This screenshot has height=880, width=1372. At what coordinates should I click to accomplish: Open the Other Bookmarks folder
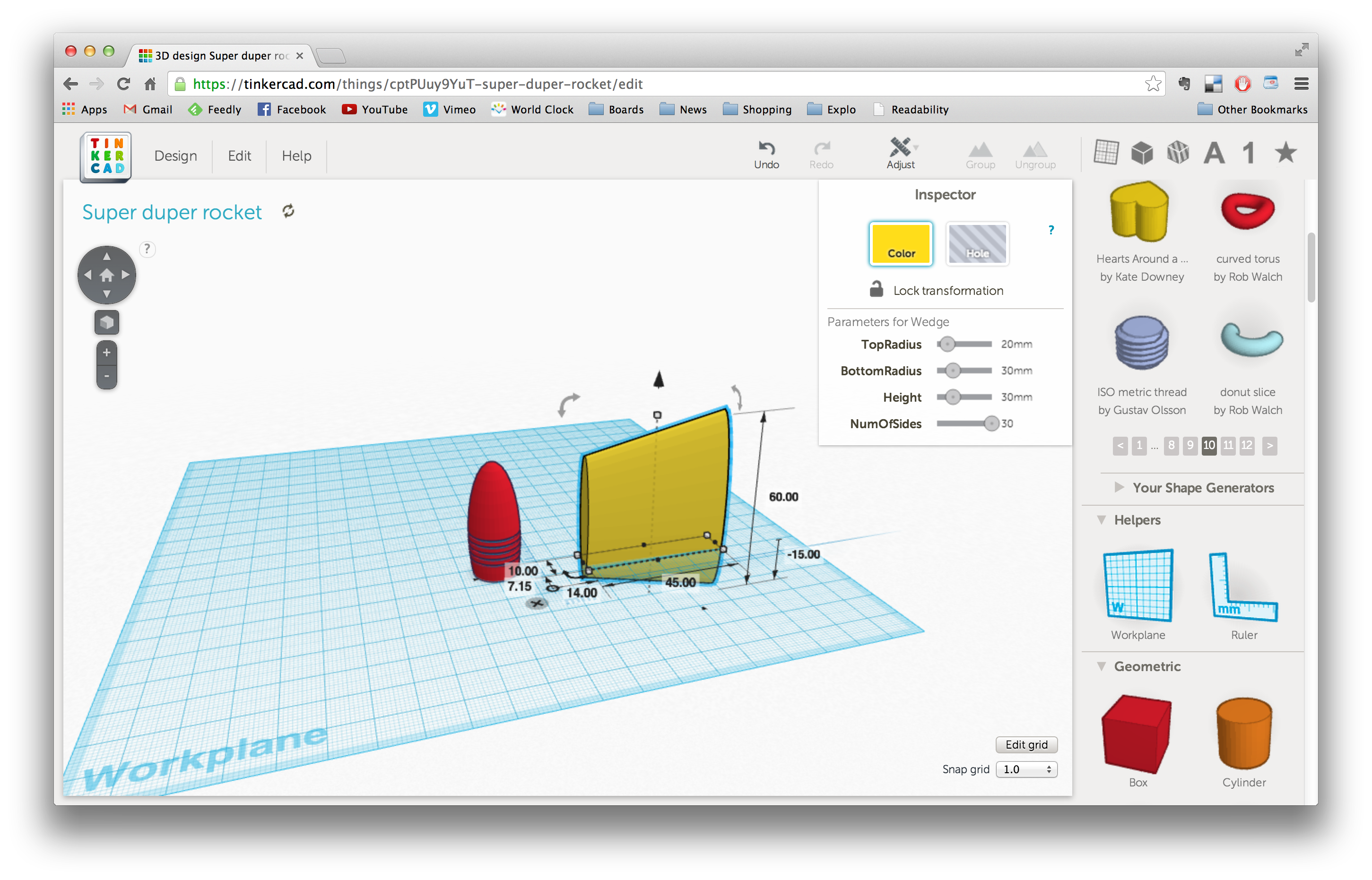[x=1252, y=109]
